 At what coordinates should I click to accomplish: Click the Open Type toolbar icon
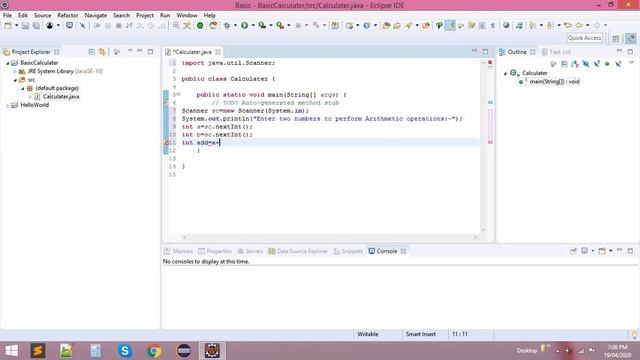pos(386,25)
